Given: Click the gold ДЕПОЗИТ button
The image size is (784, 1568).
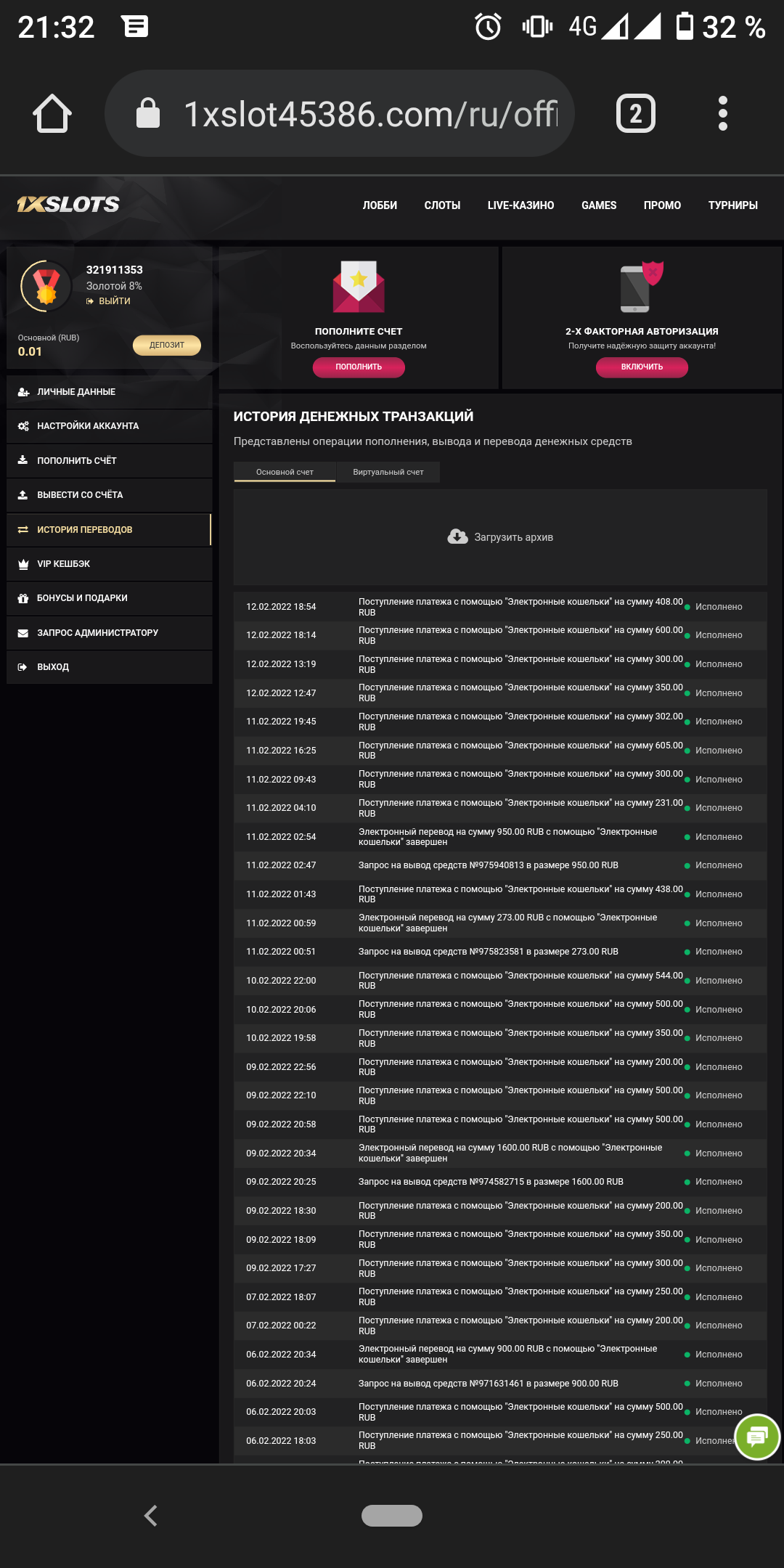Looking at the screenshot, I should pos(167,345).
